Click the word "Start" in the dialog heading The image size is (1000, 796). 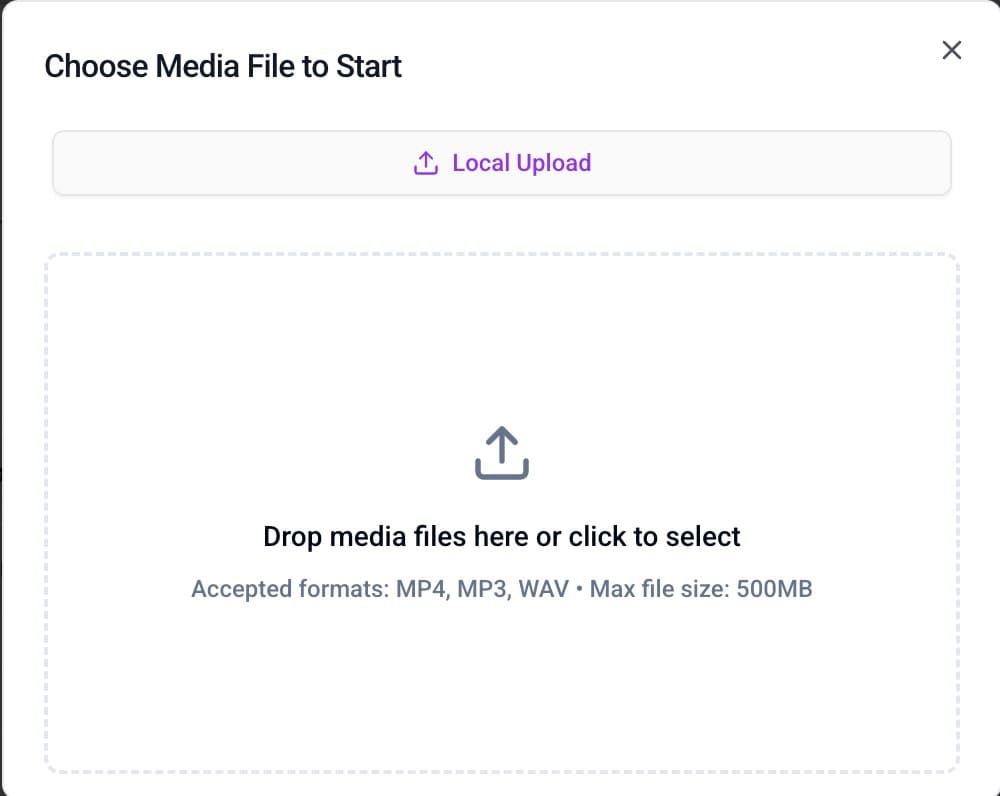(x=370, y=67)
